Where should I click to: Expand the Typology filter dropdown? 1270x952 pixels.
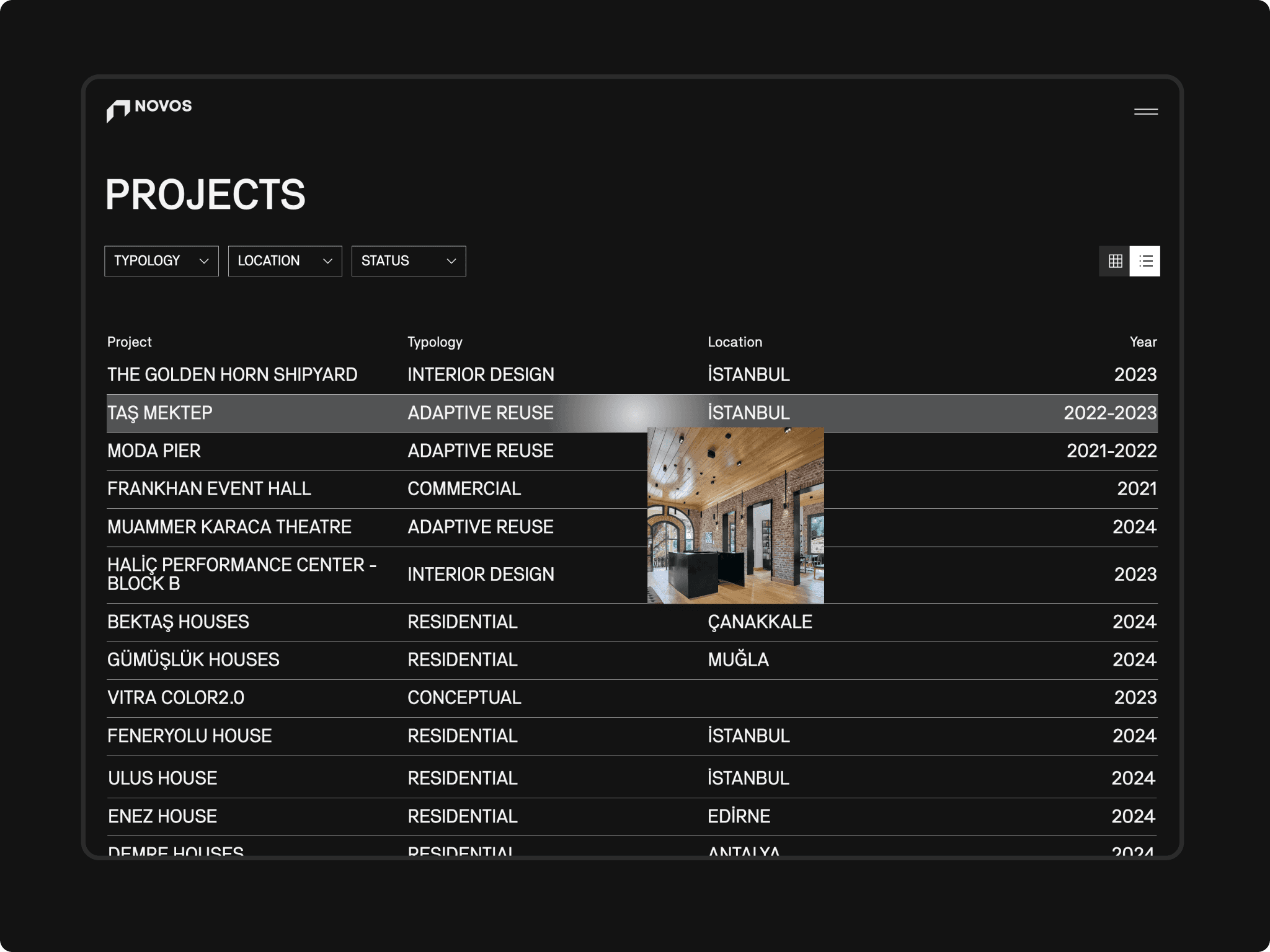click(x=161, y=261)
